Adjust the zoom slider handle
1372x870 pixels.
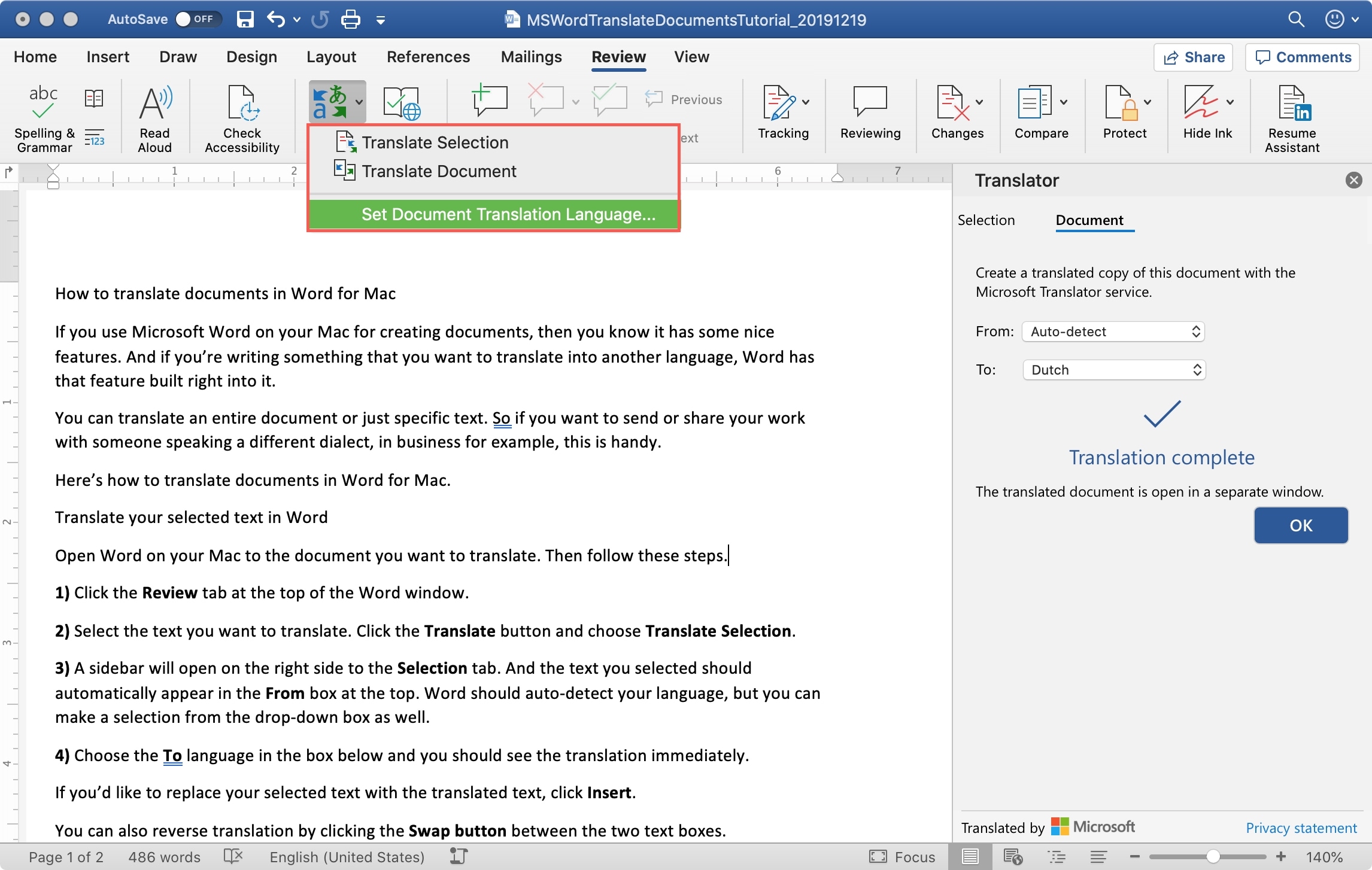click(x=1213, y=857)
